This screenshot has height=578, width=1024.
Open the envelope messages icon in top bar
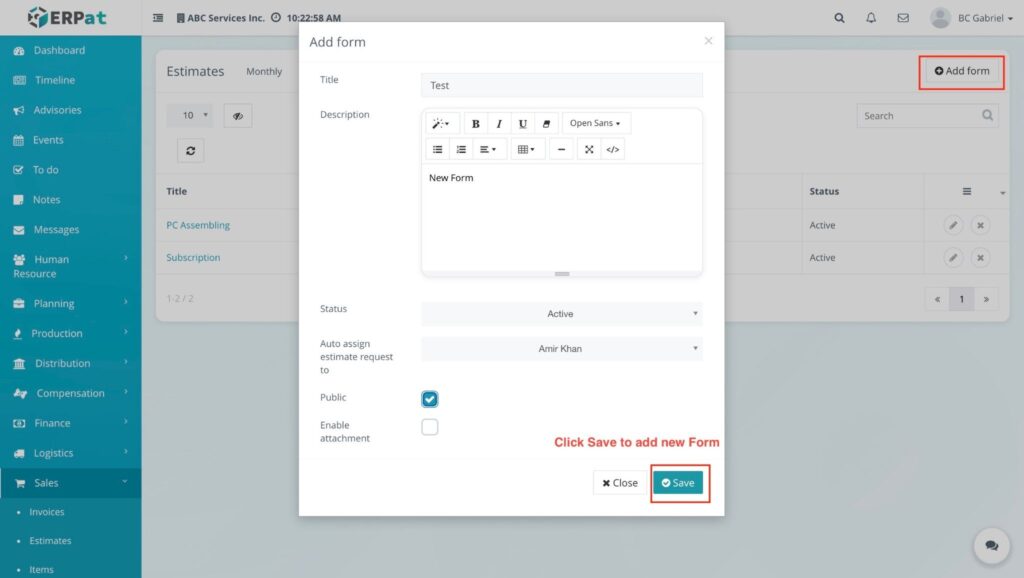[903, 18]
